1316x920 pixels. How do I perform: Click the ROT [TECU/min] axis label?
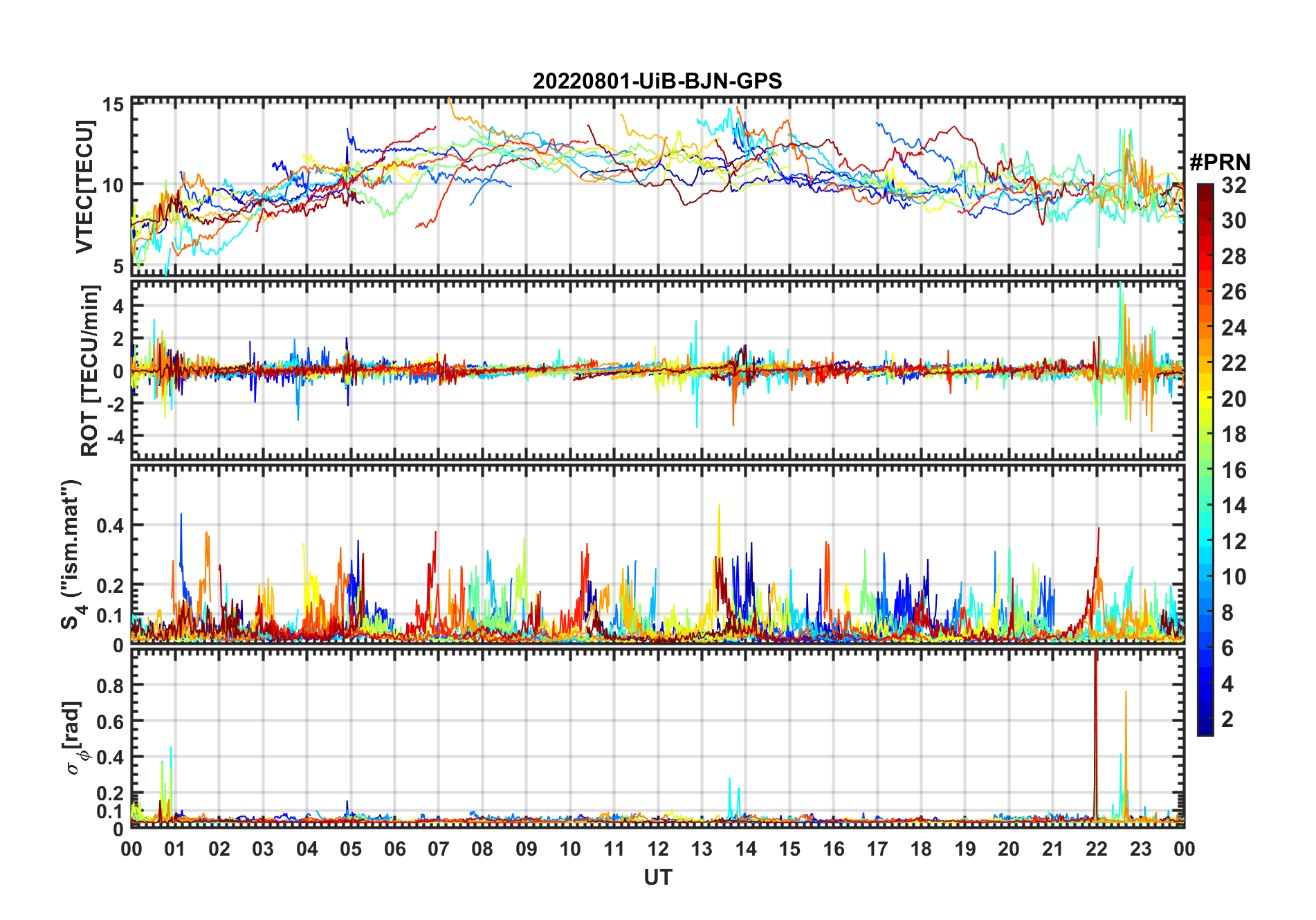[x=89, y=370]
